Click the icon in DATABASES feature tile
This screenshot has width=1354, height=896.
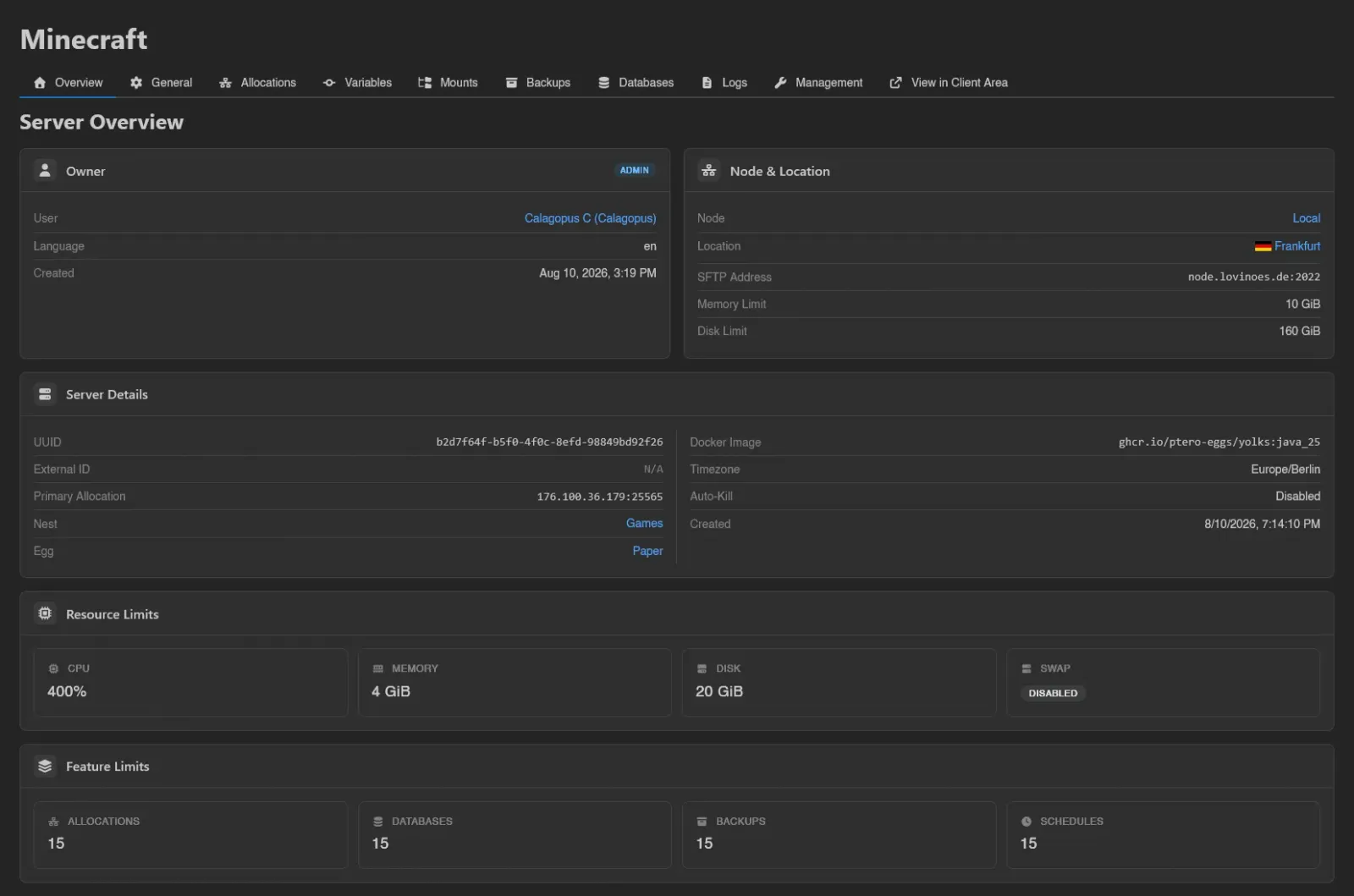(377, 822)
